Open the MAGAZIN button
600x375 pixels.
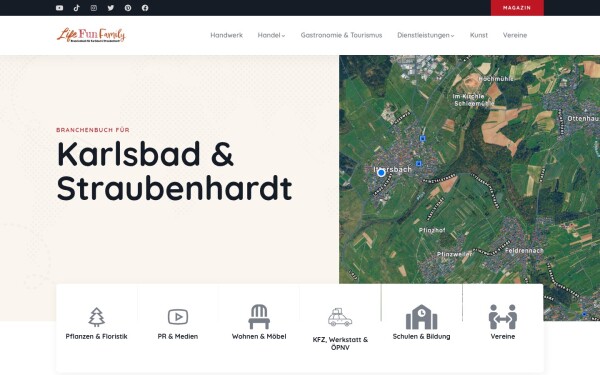tap(517, 8)
